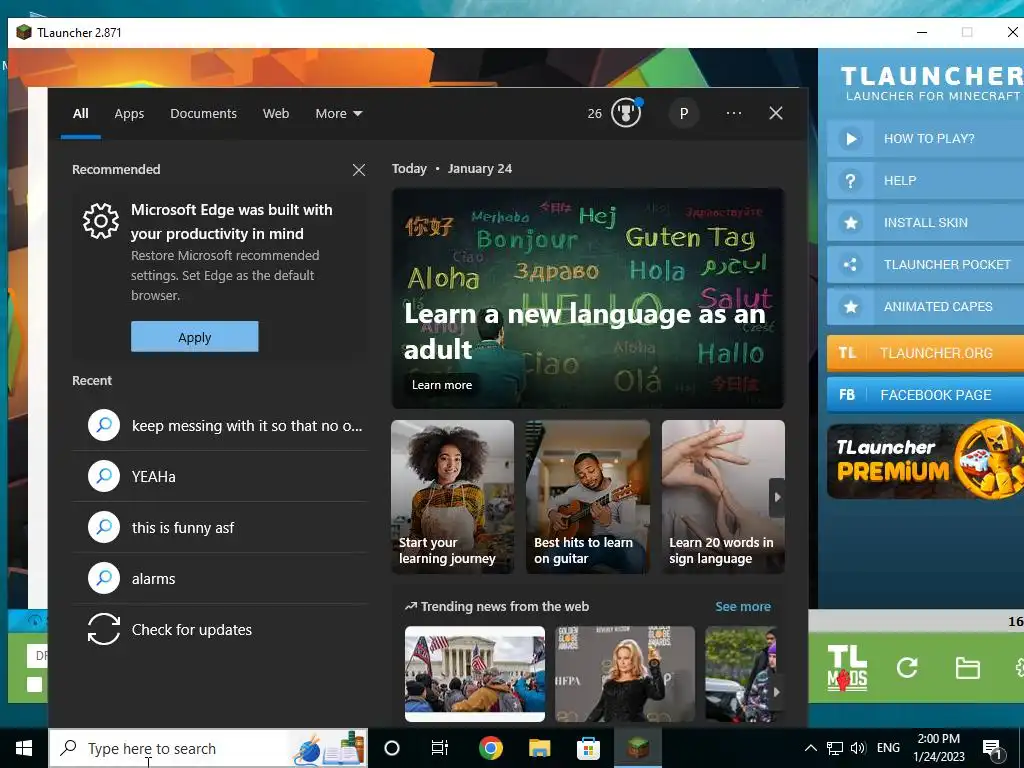Viewport: 1024px width, 768px height.
Task: Open TLAUNCHER POCKET link
Action: click(925, 264)
